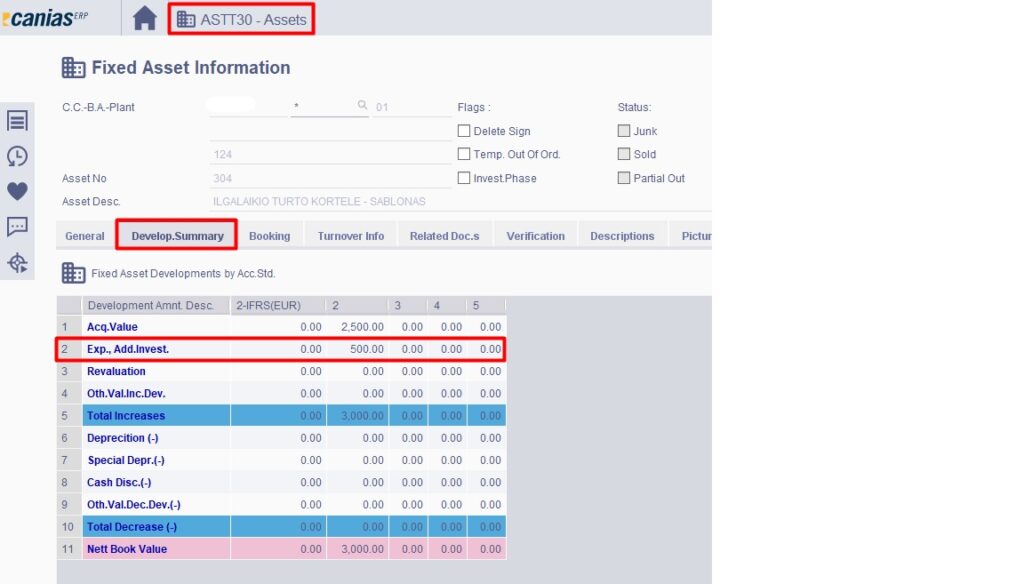Click the favorites heart icon
The width and height of the screenshot is (1024, 584).
17,191
